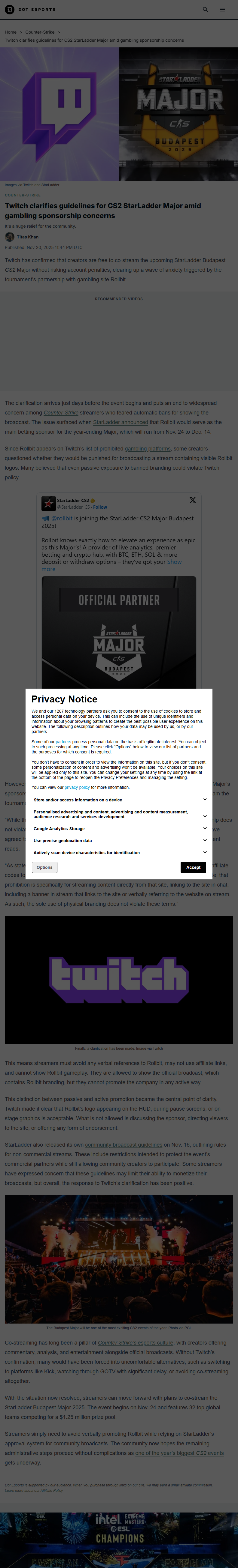Image resolution: width=238 pixels, height=1568 pixels.
Task: Click the Dot Esports logo icon
Action: 9,9
